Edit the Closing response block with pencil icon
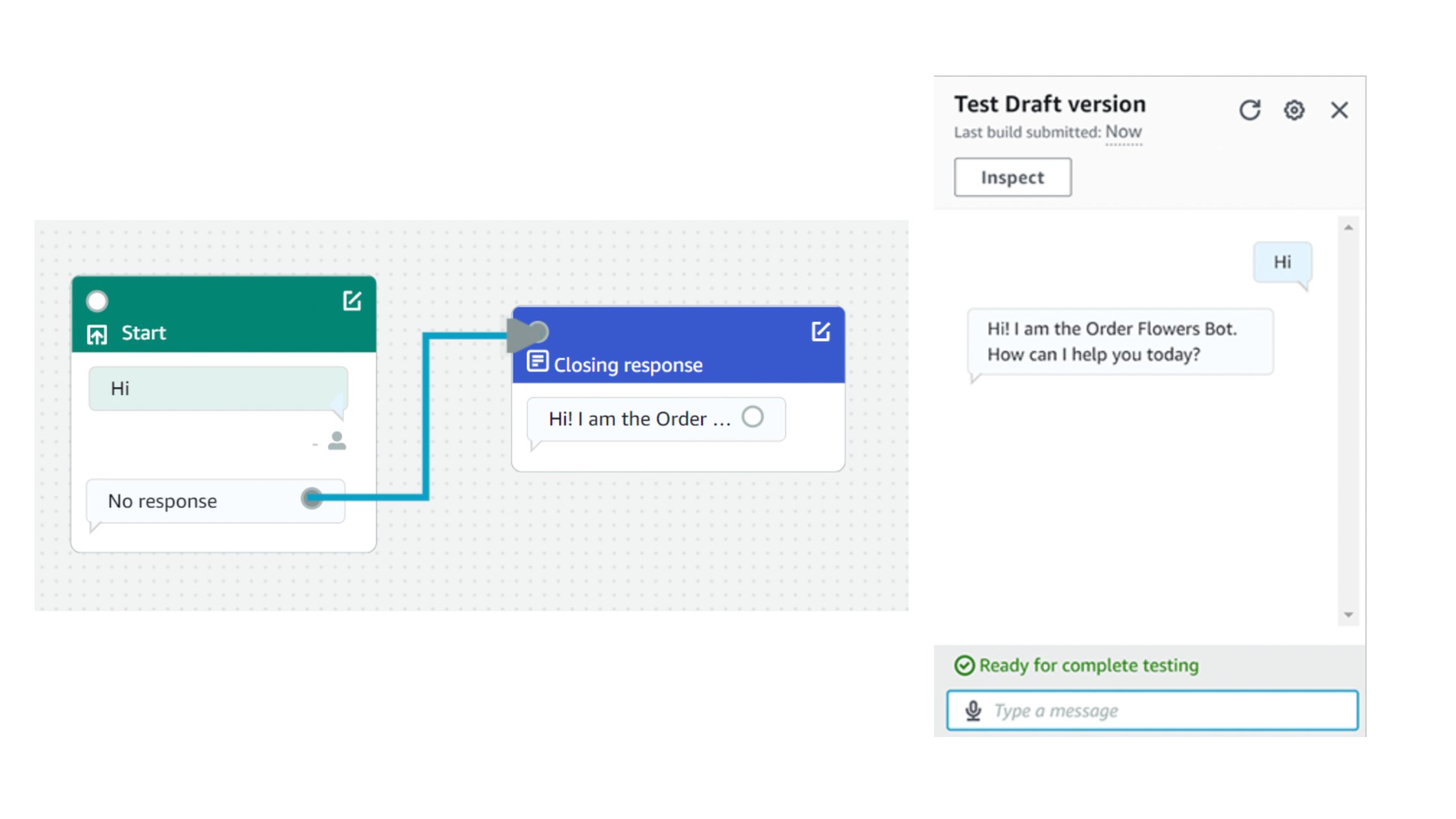The width and height of the screenshot is (1456, 819). tap(821, 331)
